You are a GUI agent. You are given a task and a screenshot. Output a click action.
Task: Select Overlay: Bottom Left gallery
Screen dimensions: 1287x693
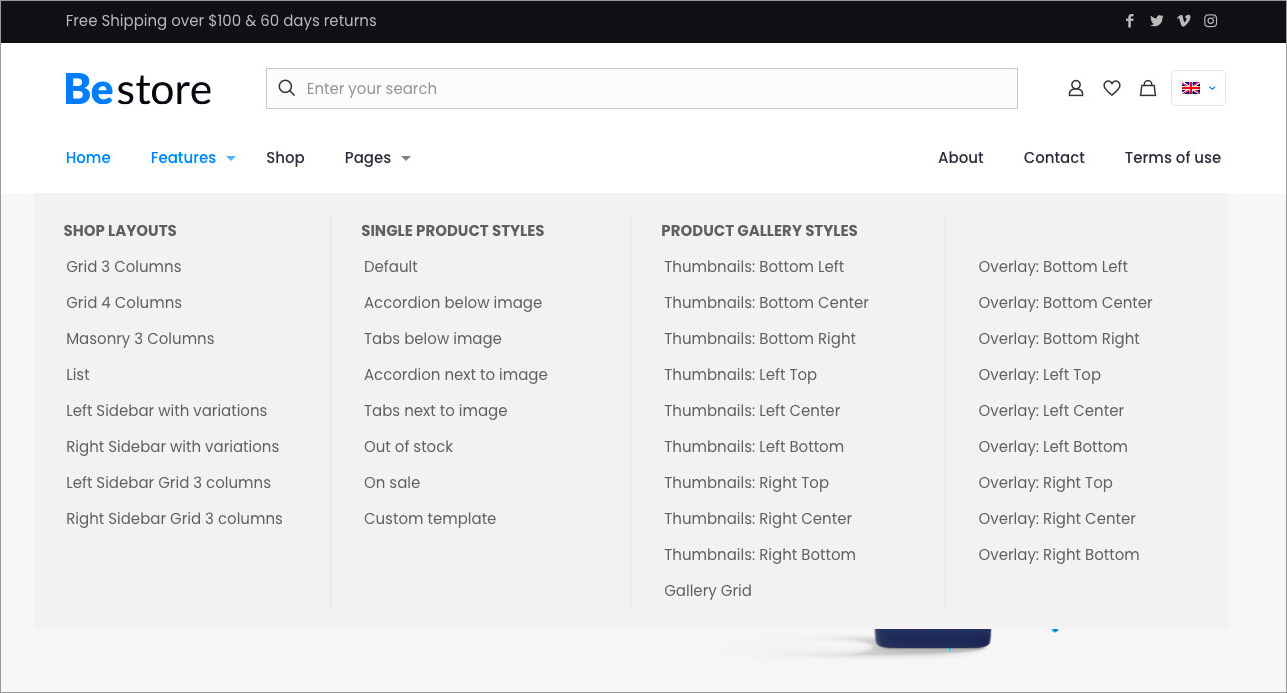pos(1053,266)
